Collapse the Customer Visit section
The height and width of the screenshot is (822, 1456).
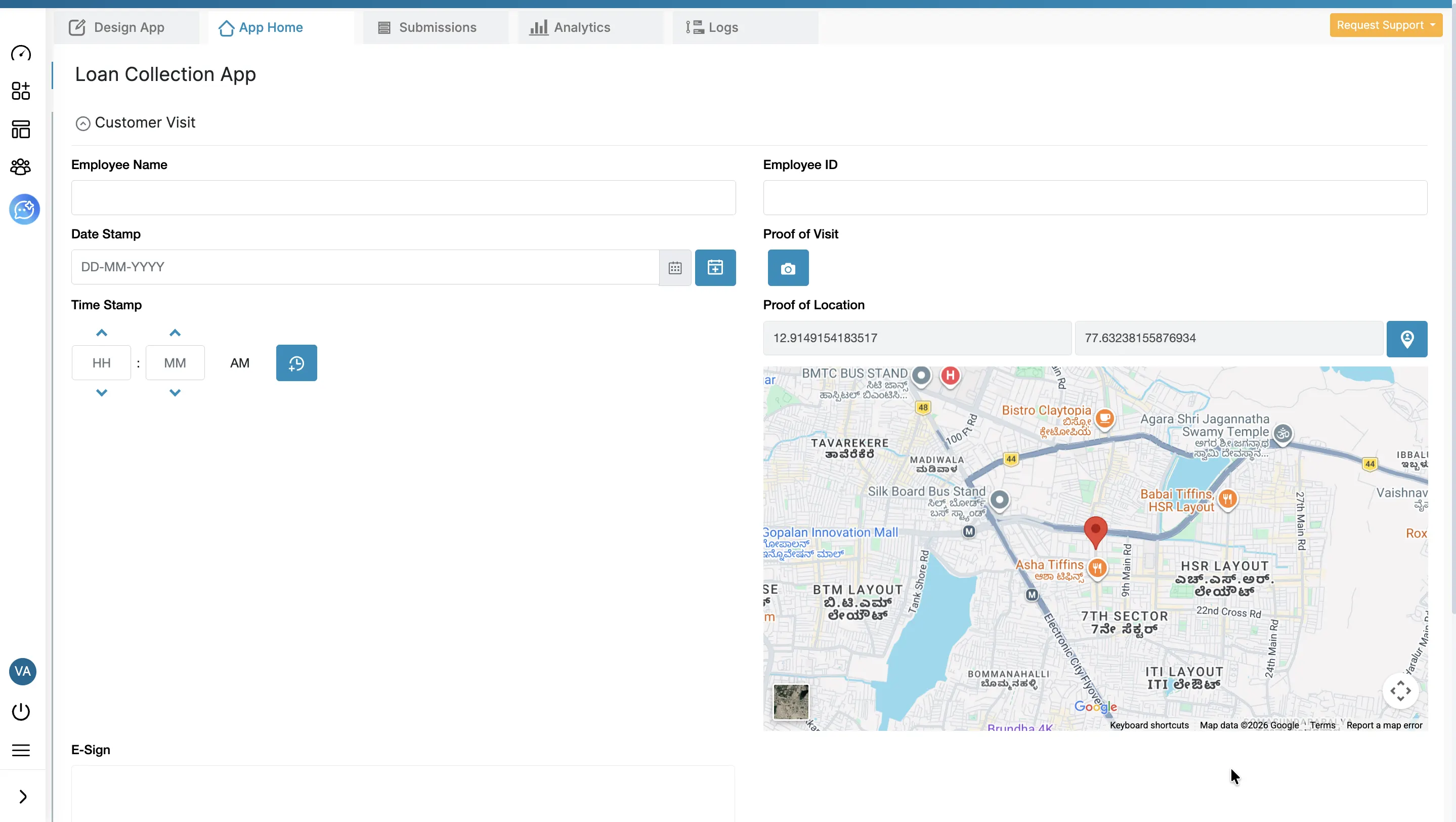(x=82, y=123)
